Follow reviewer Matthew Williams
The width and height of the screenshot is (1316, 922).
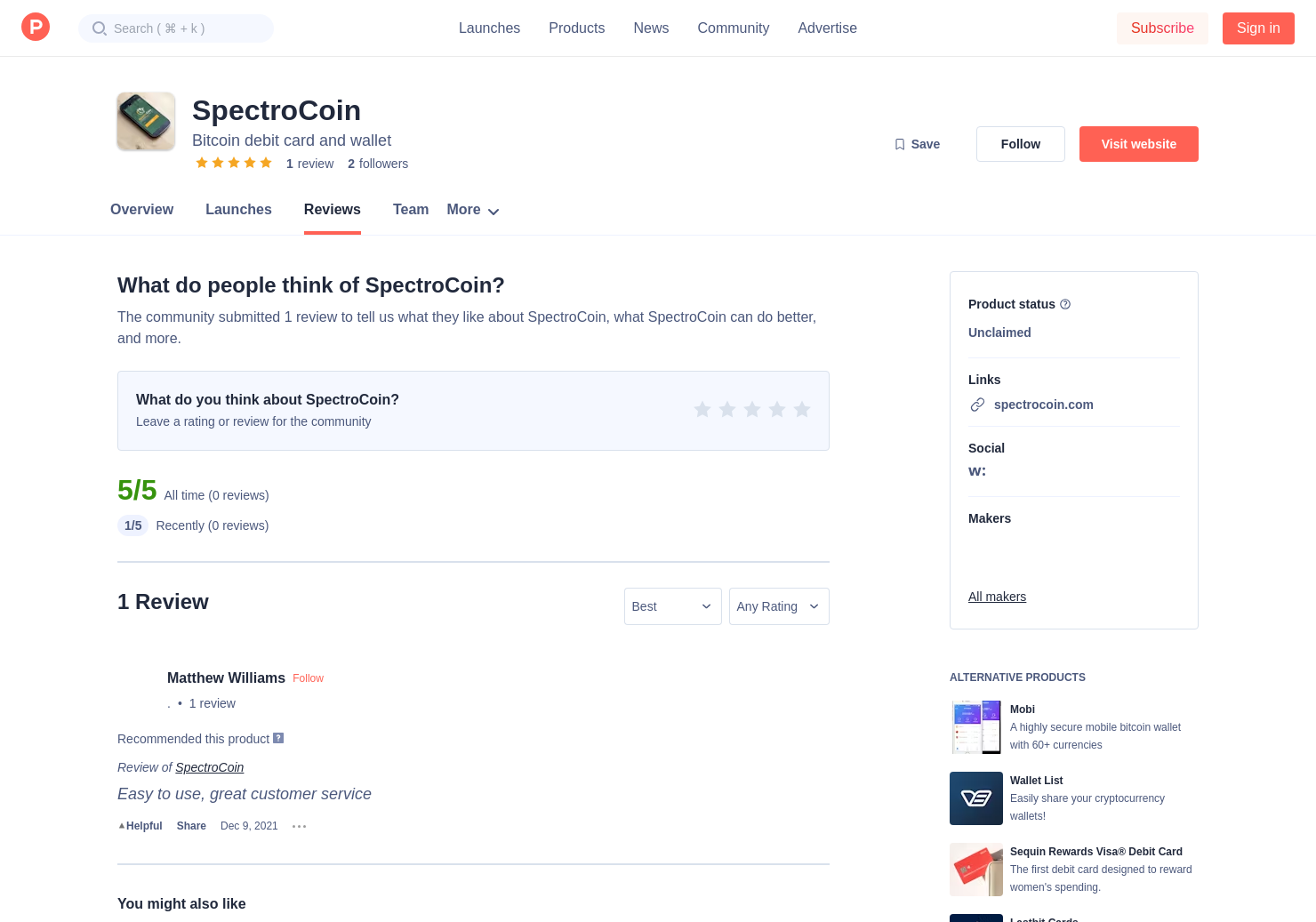click(x=308, y=677)
